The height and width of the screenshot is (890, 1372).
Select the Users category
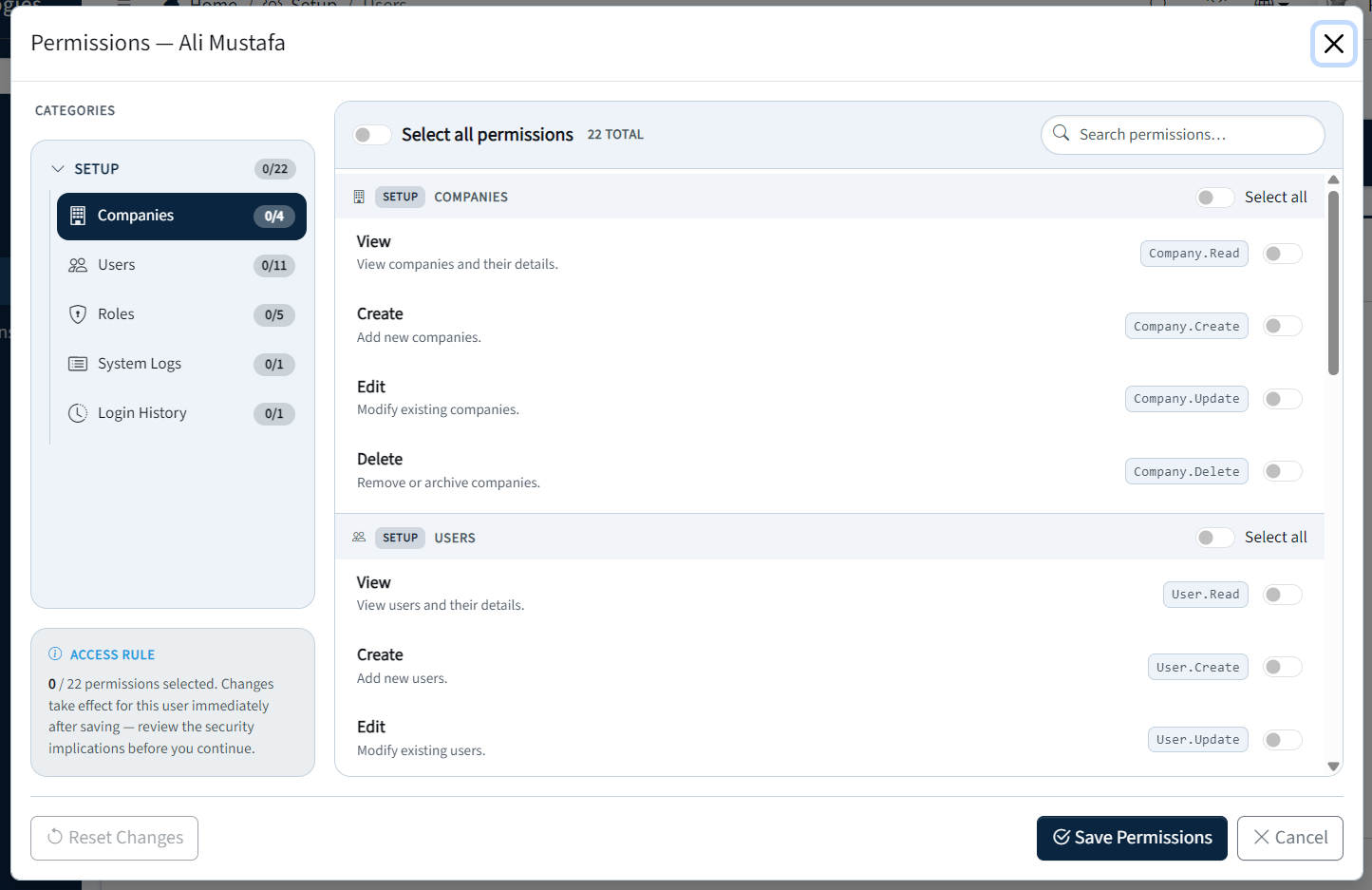tap(181, 265)
